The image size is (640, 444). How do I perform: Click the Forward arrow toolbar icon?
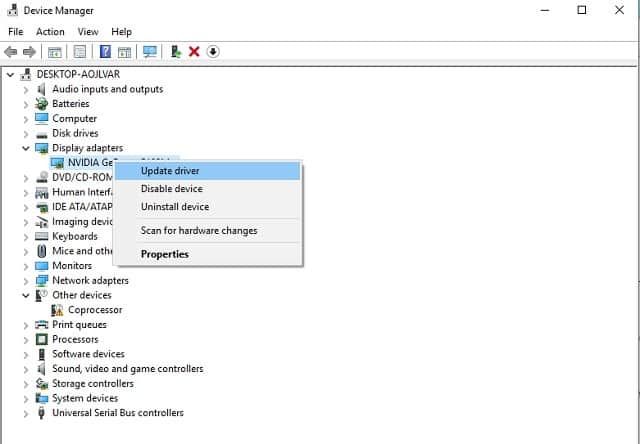click(x=29, y=52)
